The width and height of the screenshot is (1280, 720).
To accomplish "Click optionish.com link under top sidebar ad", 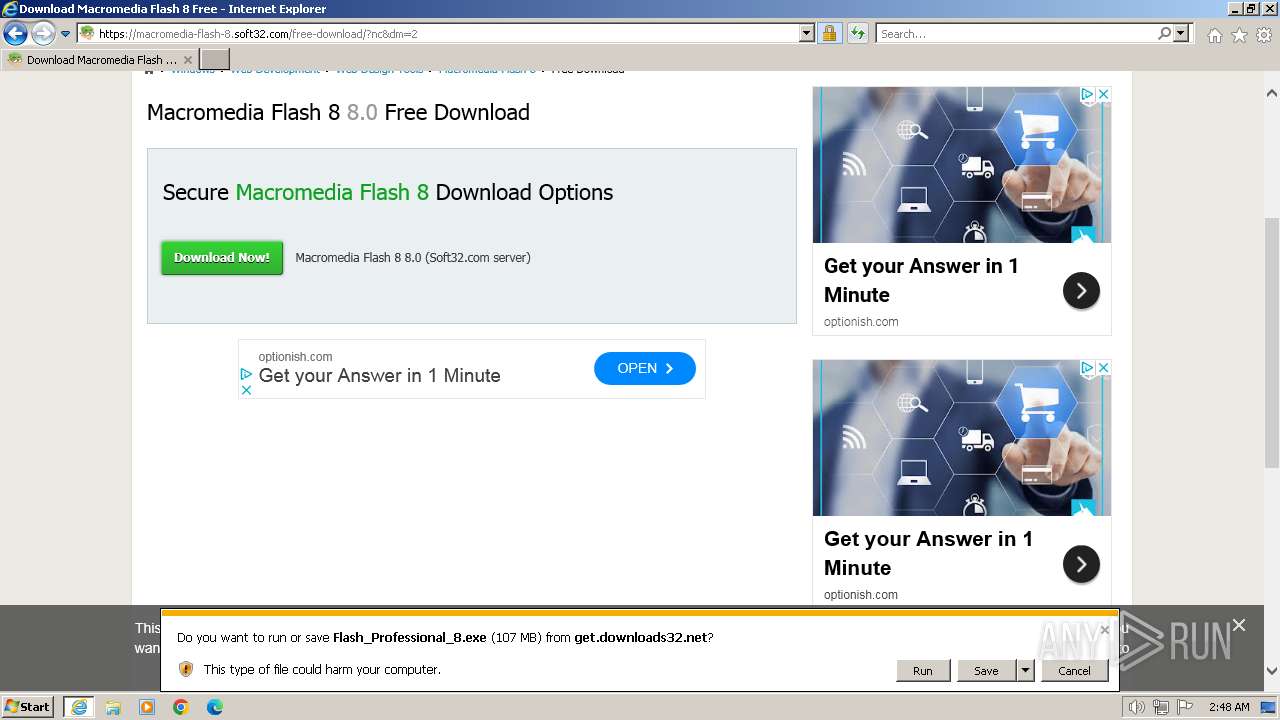I will click(861, 321).
